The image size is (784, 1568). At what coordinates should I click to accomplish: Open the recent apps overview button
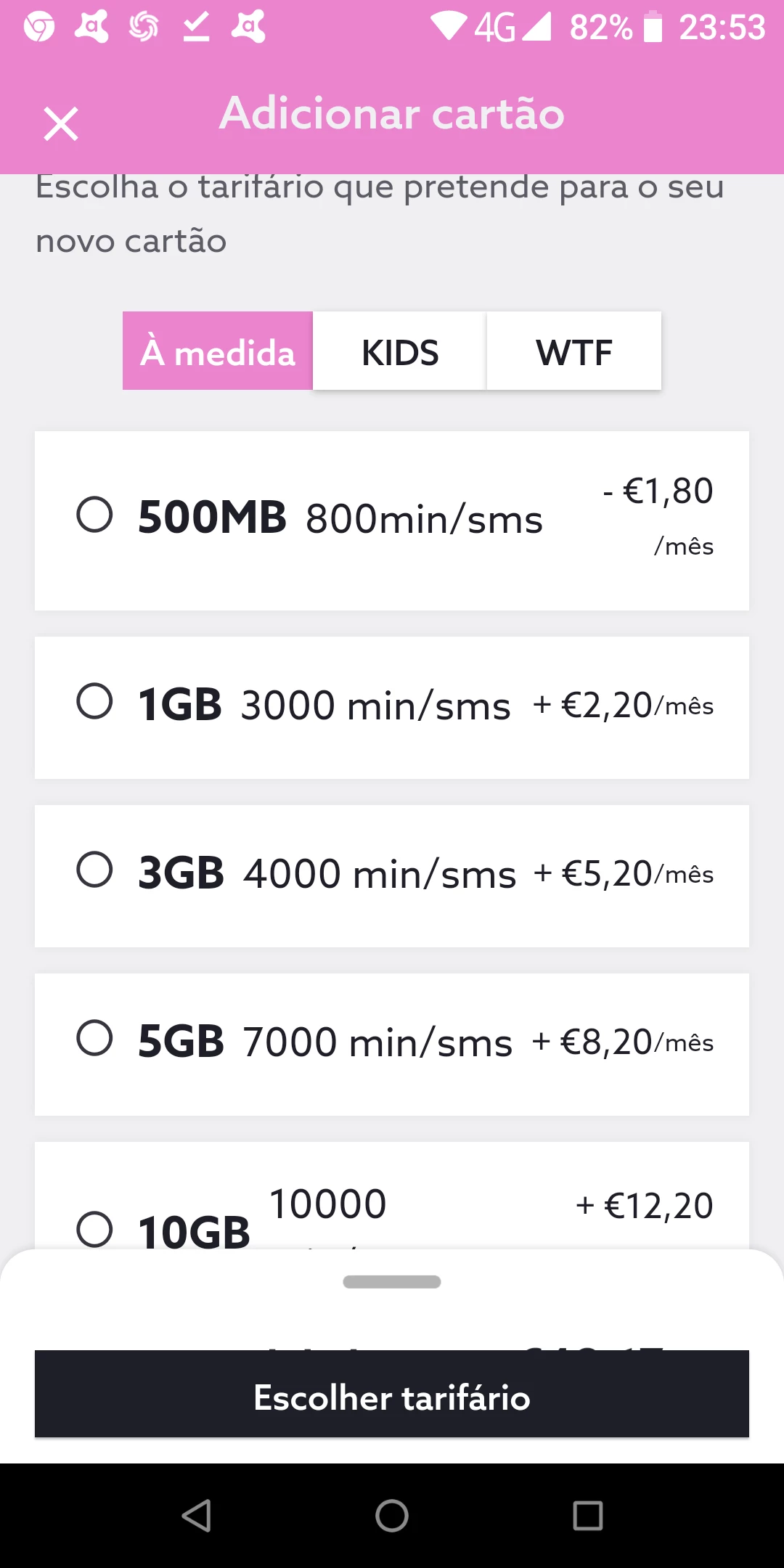pyautogui.click(x=587, y=1516)
